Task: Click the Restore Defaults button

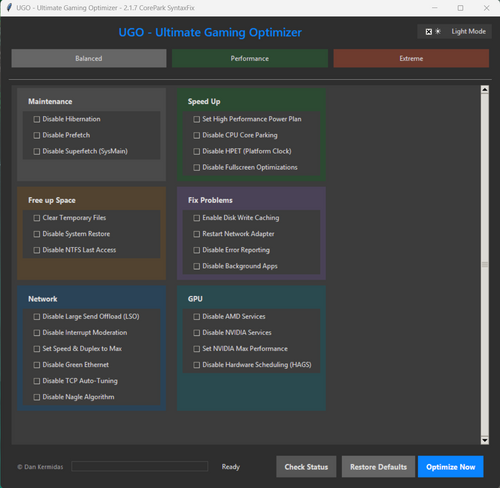Action: [378, 467]
